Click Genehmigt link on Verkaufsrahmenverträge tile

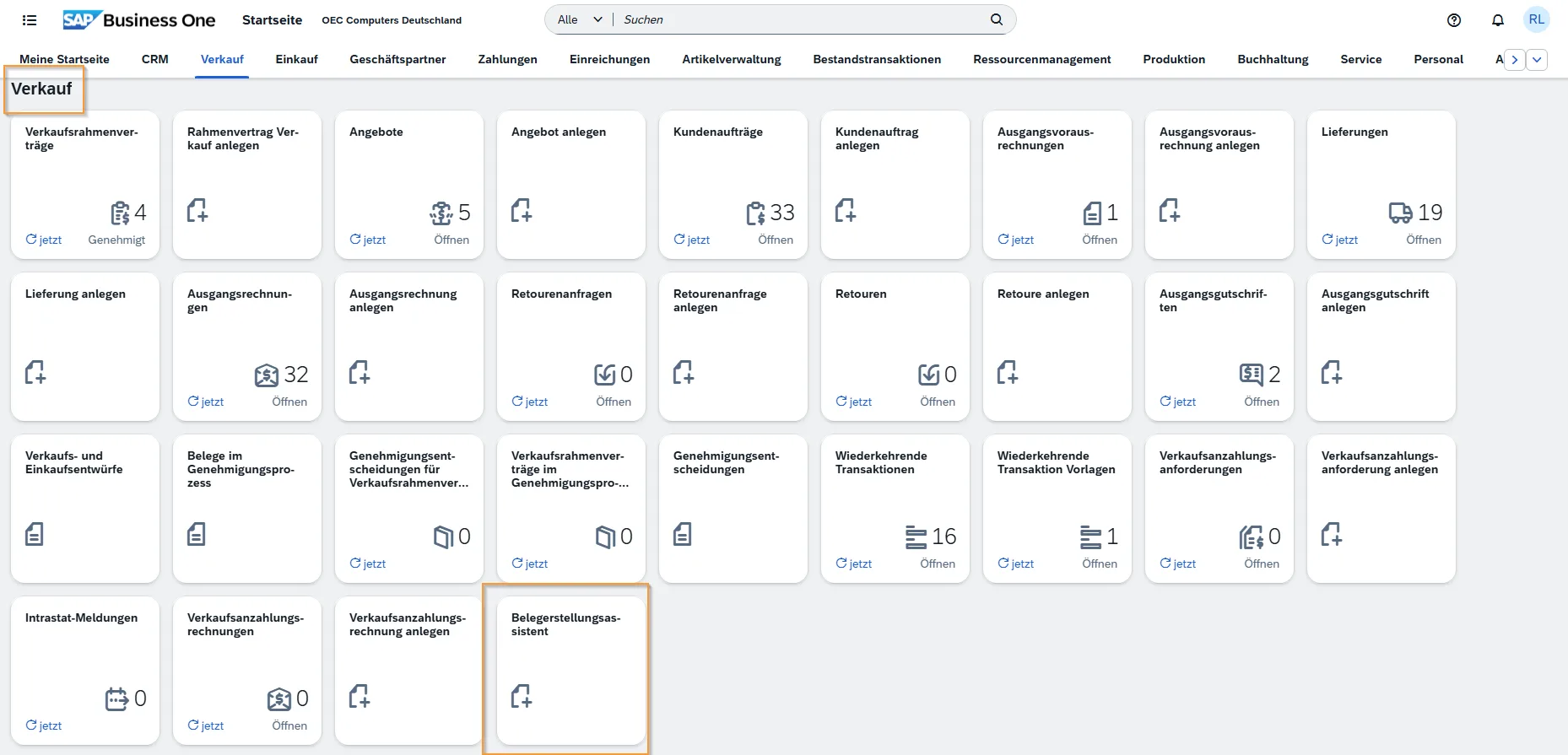(x=116, y=240)
